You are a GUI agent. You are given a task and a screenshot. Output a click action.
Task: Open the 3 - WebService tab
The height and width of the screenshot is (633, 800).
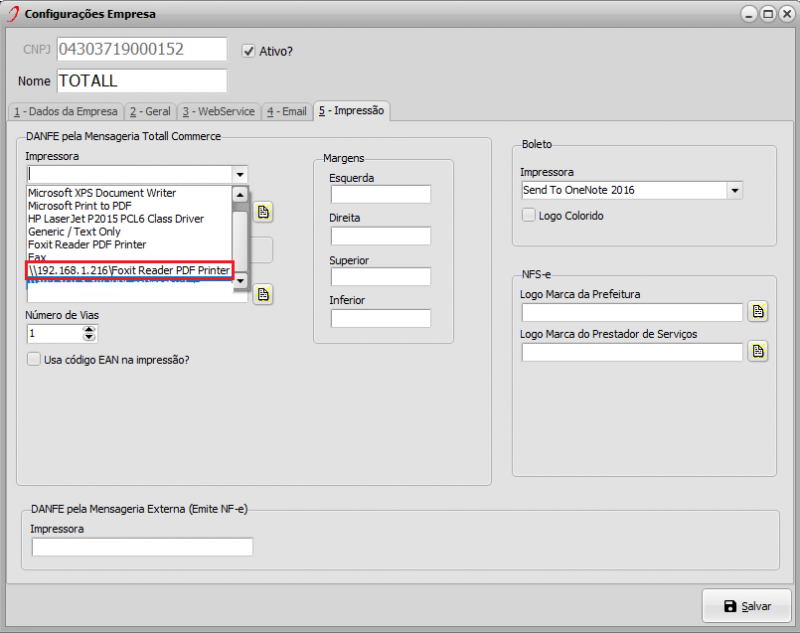pos(218,111)
